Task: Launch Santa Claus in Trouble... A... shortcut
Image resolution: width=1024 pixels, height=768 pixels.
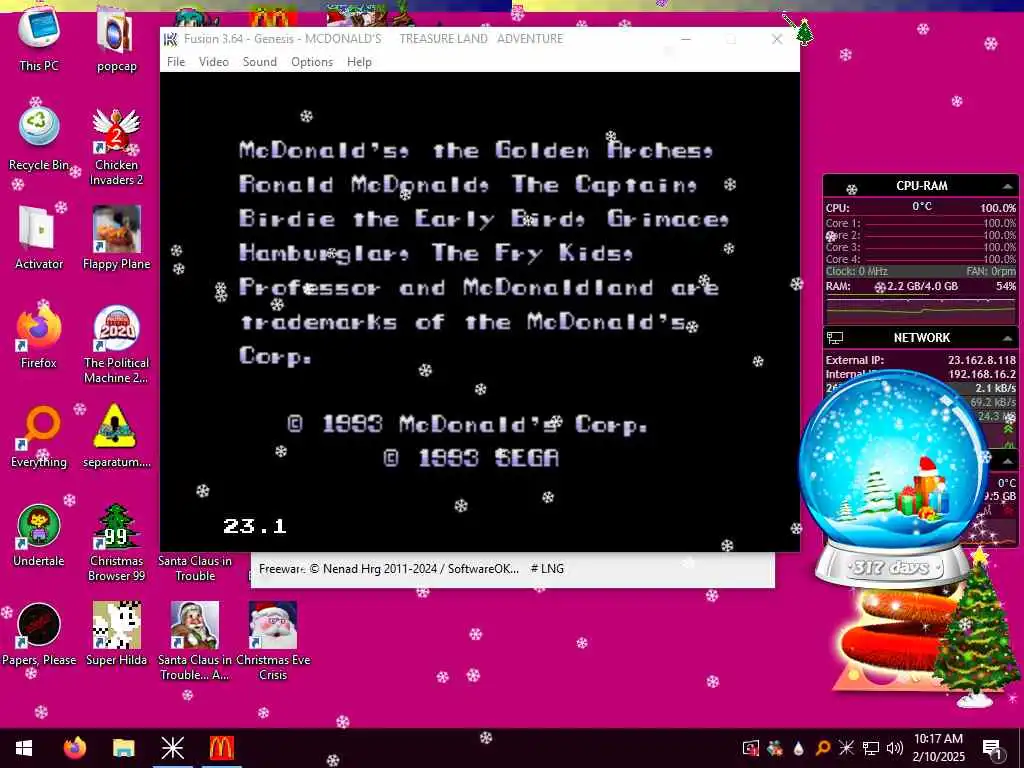Action: point(195,641)
